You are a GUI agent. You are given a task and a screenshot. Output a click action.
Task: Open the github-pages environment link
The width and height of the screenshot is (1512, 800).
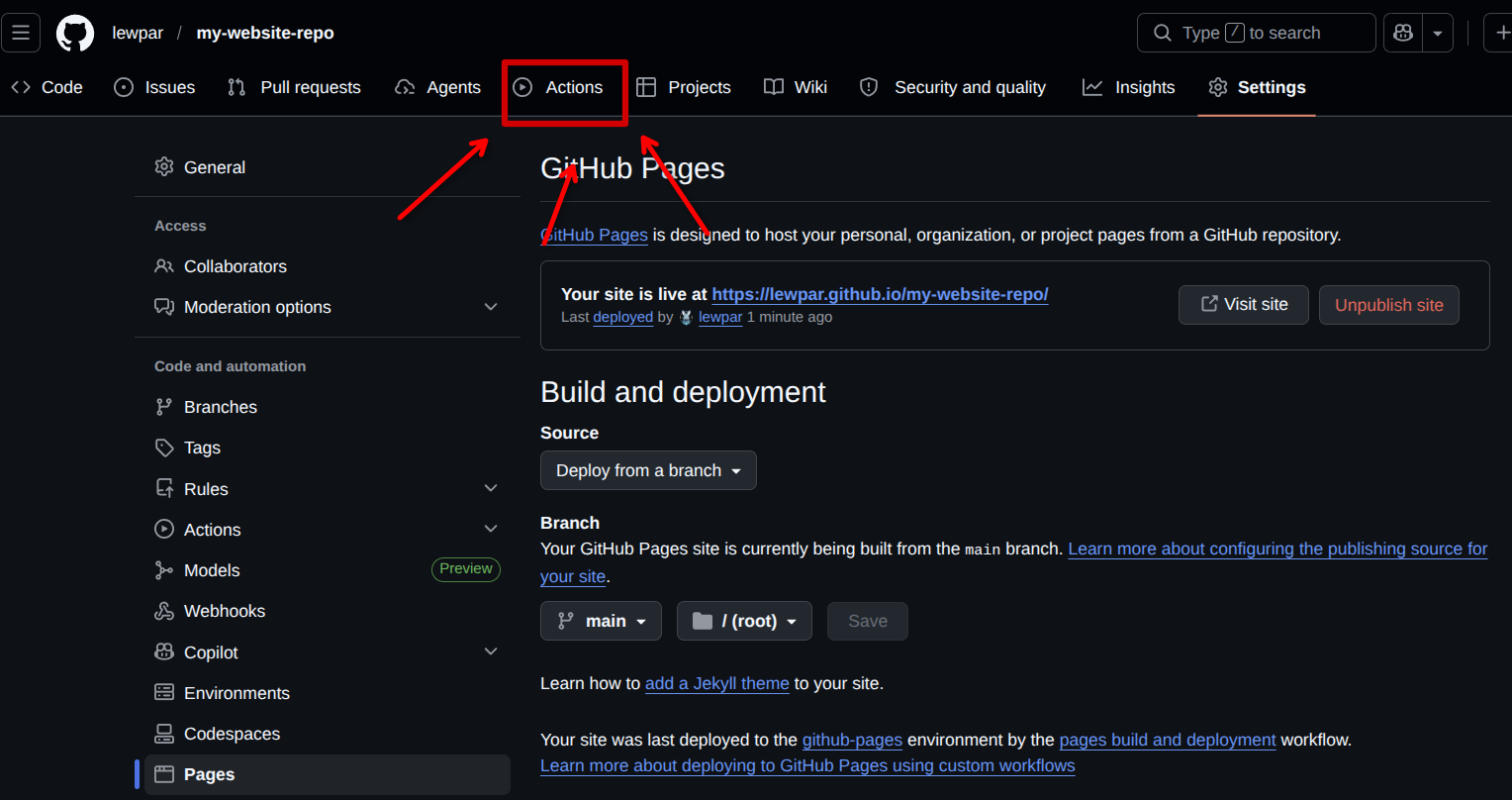pyautogui.click(x=852, y=740)
